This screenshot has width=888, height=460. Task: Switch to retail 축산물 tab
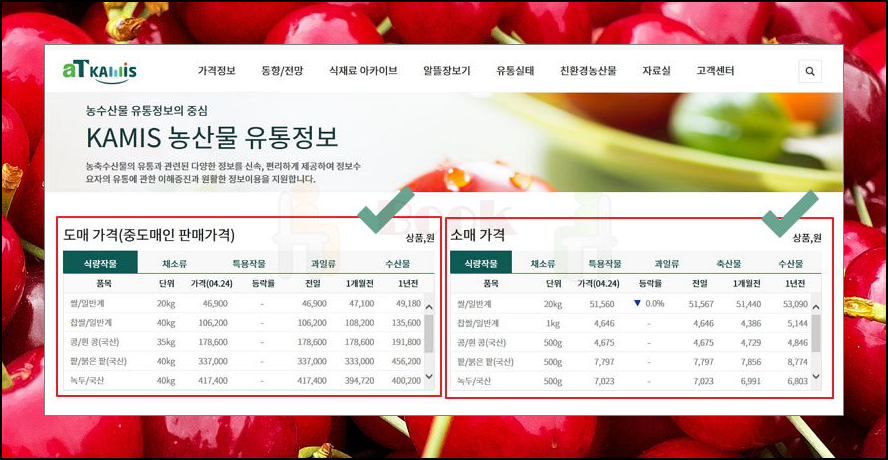(x=729, y=263)
